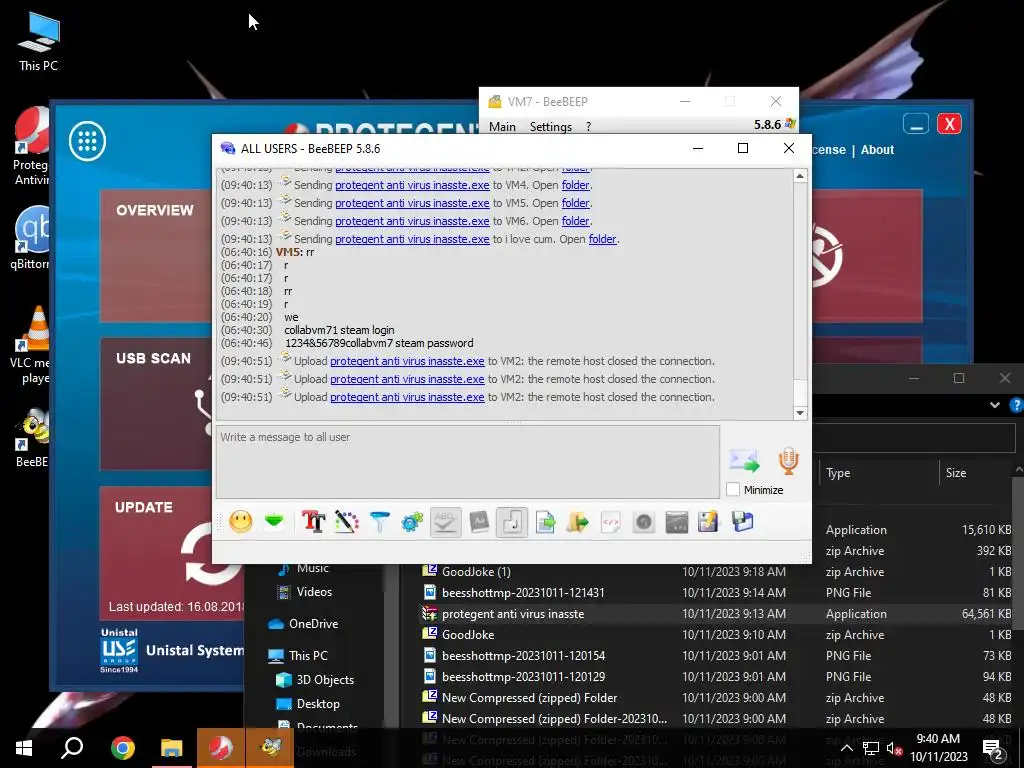Open the font color picker pencil icon
This screenshot has height=768, width=1024.
coord(346,522)
